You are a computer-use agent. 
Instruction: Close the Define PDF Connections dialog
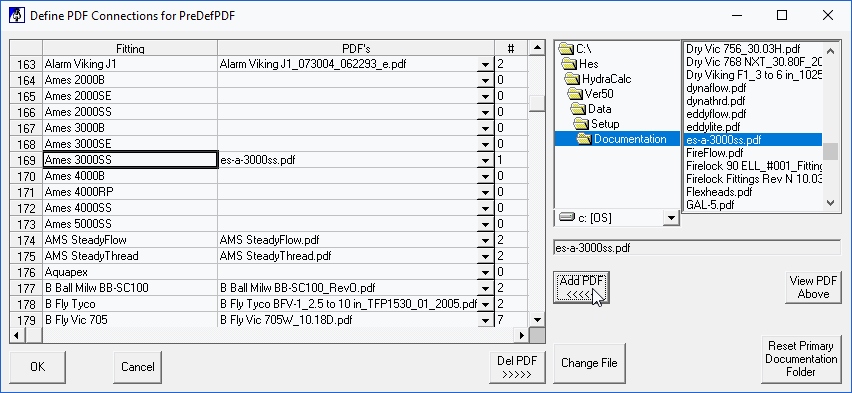pos(828,15)
